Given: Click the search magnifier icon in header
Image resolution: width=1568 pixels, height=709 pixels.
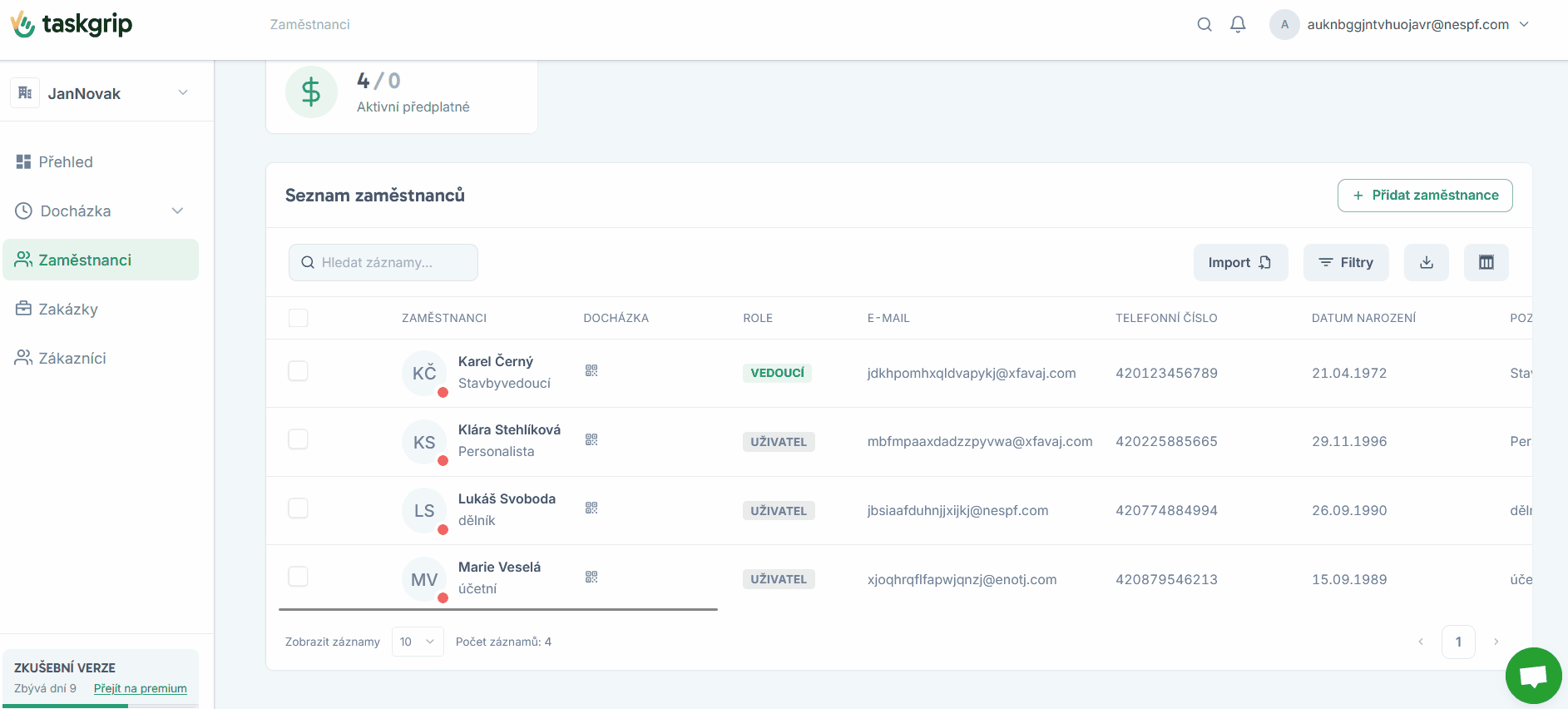Looking at the screenshot, I should point(1204,25).
